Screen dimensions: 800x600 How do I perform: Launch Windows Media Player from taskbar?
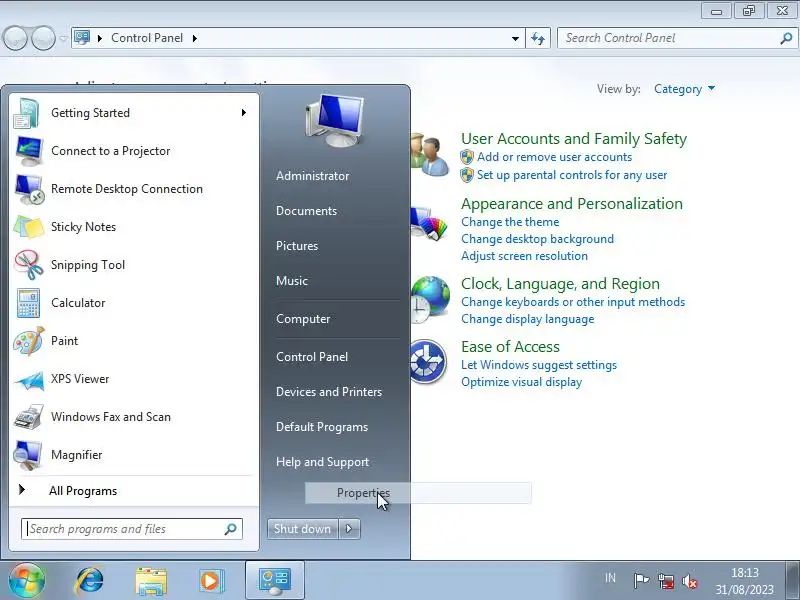[210, 581]
